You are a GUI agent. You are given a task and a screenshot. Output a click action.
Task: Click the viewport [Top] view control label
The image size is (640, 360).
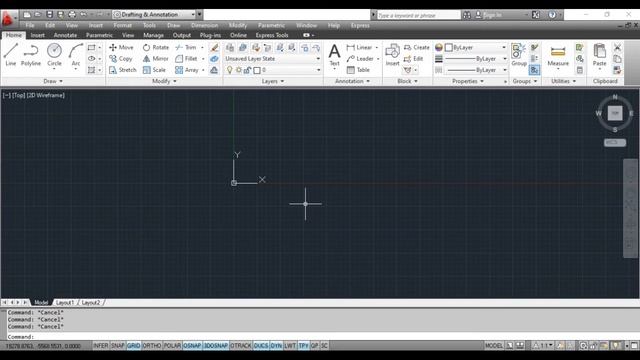point(18,96)
